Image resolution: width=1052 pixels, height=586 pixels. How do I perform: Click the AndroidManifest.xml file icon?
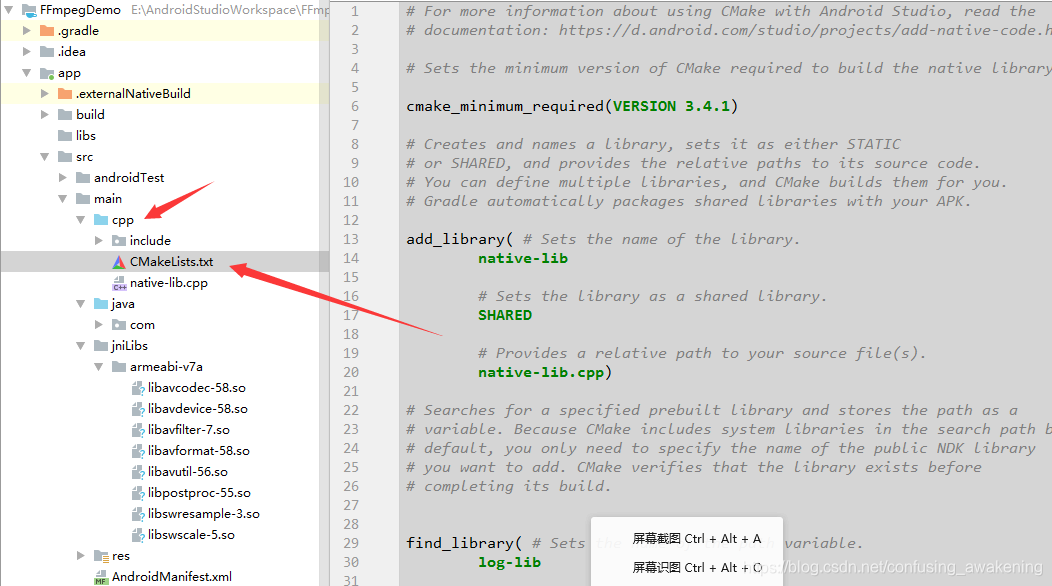point(101,577)
